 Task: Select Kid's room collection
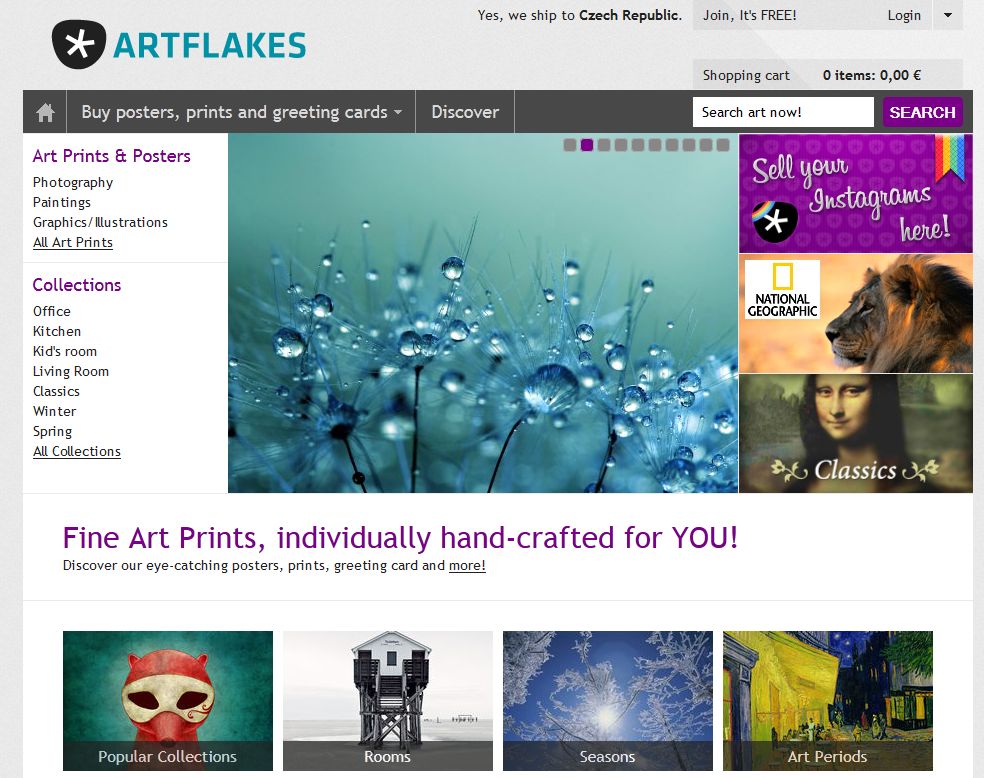coord(65,351)
